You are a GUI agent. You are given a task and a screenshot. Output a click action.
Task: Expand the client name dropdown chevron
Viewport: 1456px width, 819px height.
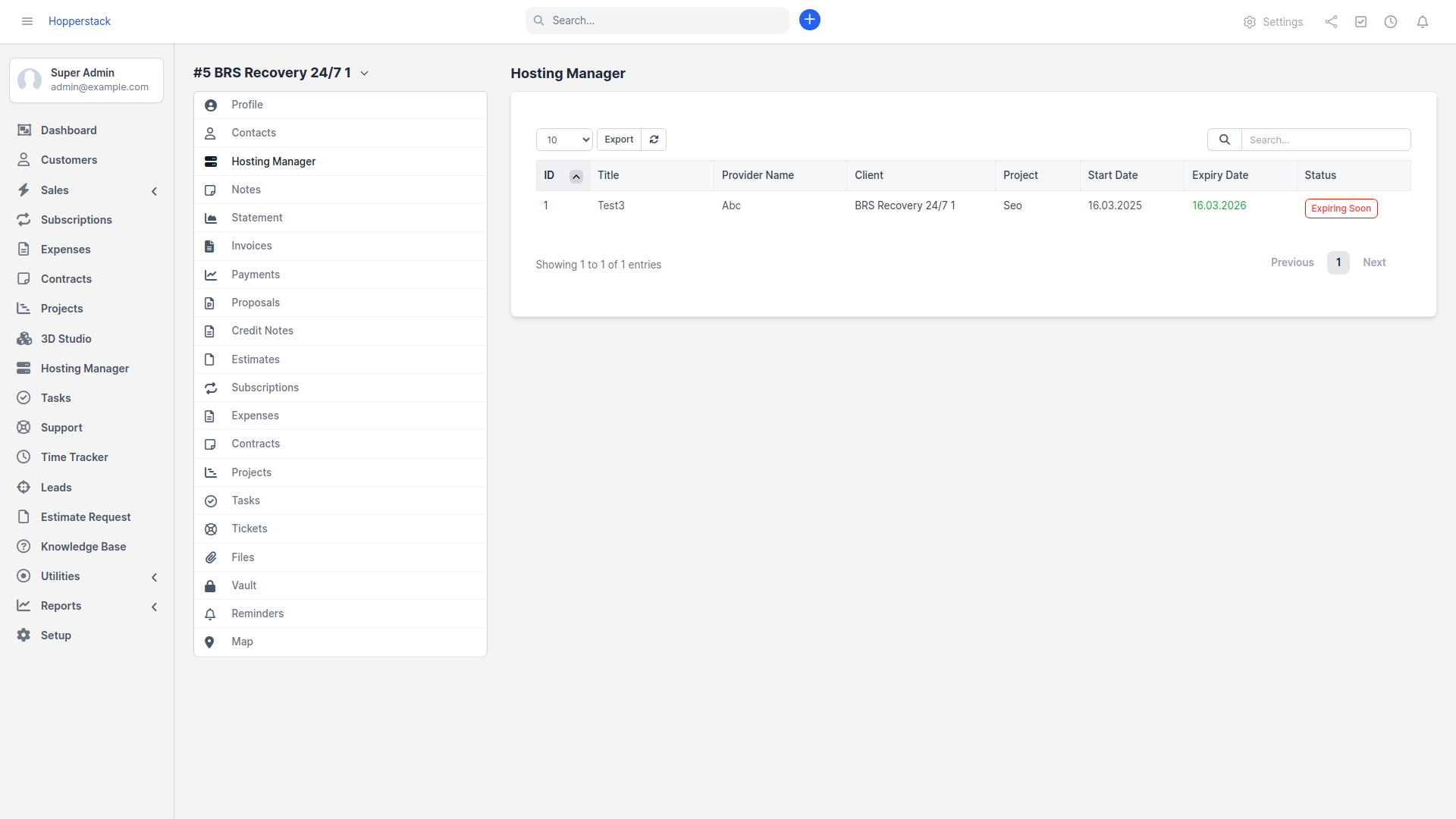click(x=364, y=74)
